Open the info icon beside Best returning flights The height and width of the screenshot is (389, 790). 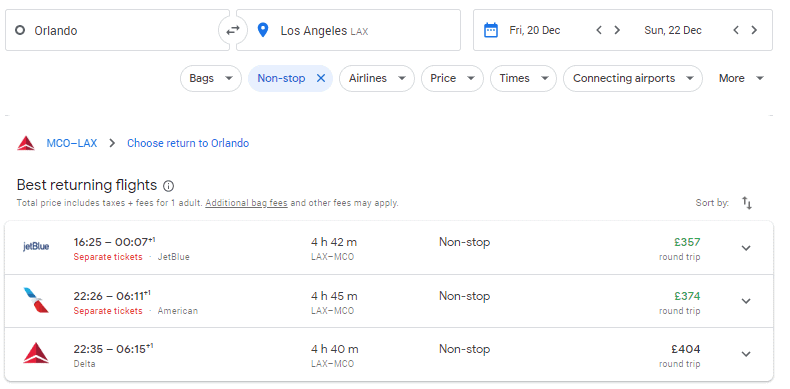coord(169,186)
